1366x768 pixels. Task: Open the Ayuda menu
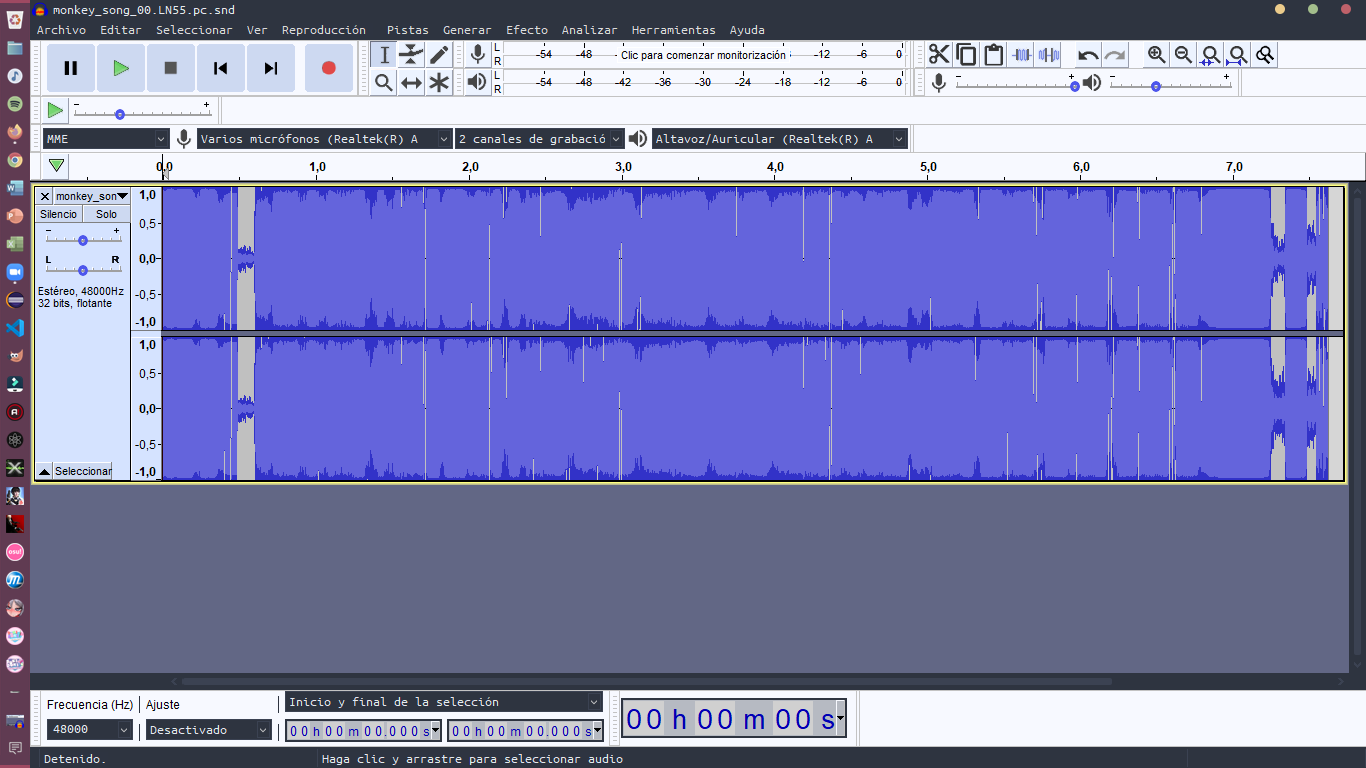click(x=747, y=30)
